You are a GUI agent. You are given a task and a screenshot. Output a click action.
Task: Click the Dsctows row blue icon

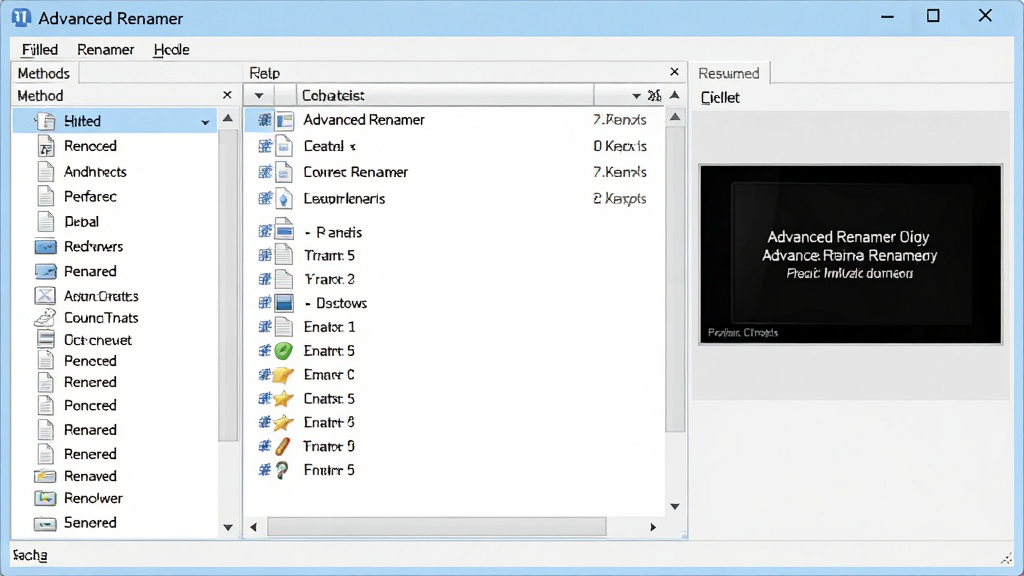pos(284,303)
